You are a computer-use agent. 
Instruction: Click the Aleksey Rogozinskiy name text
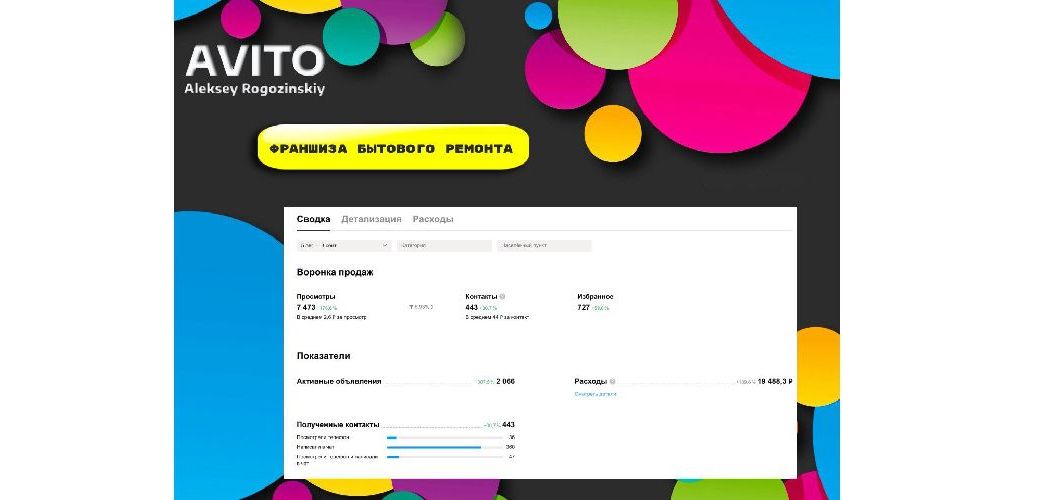coord(255,89)
